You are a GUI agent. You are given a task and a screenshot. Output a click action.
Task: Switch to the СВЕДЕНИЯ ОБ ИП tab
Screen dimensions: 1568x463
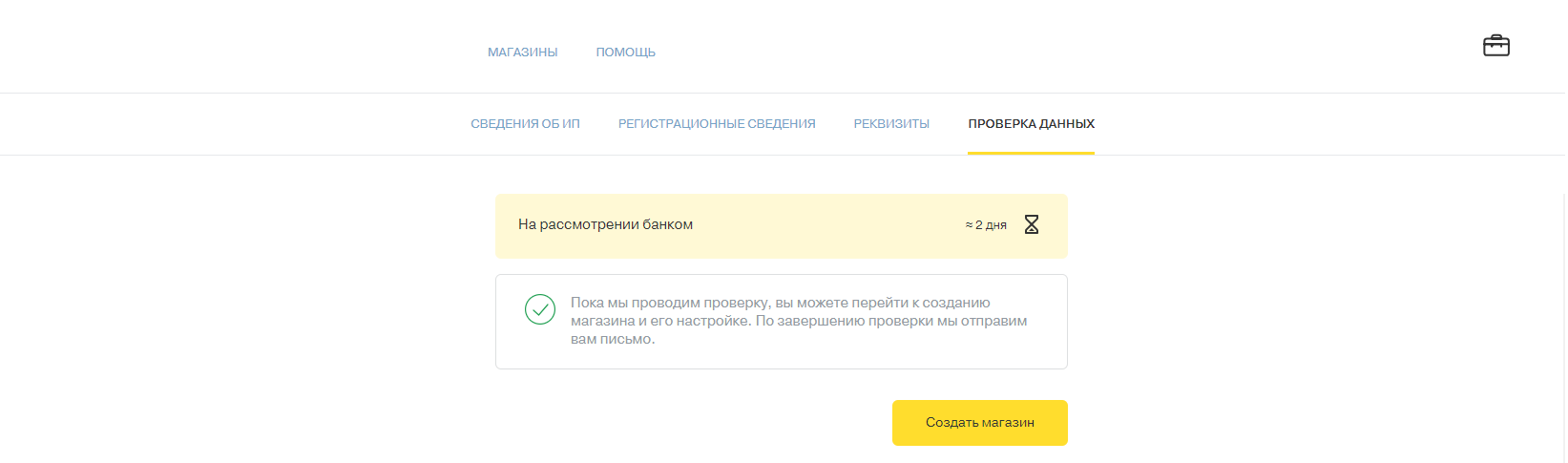525,124
